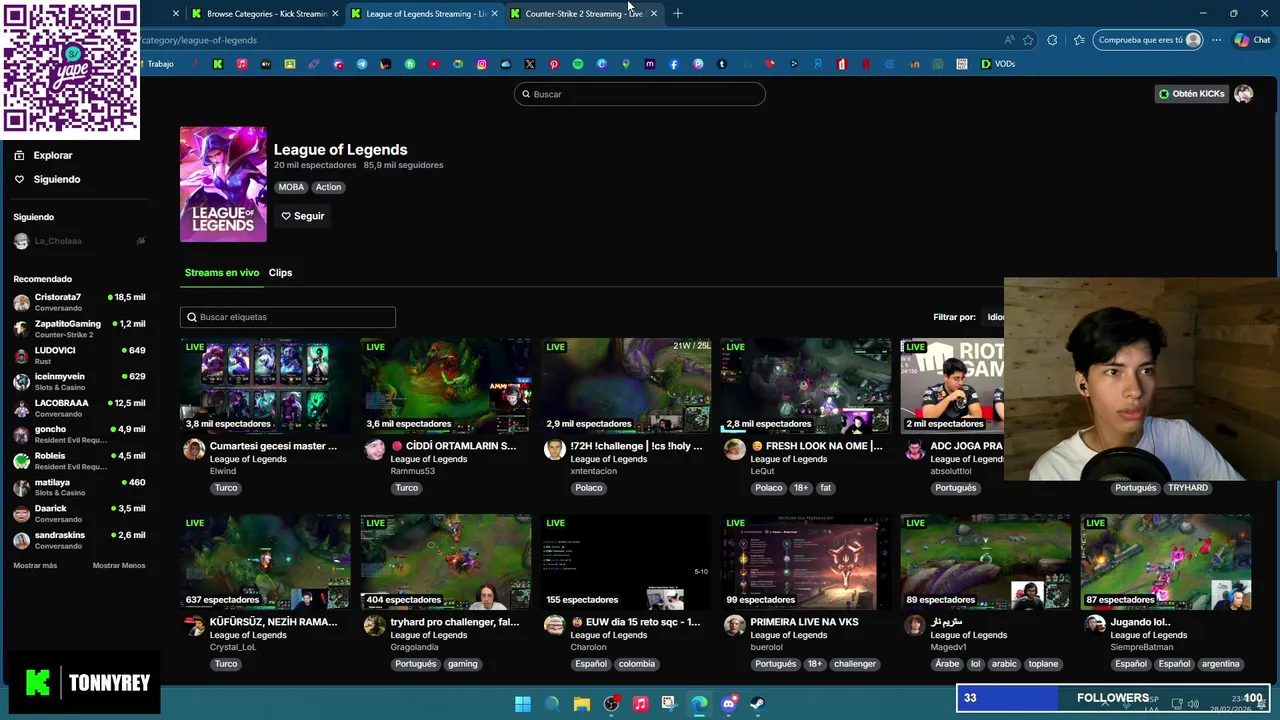1280x720 pixels.
Task: Open the LeQut channel avatar
Action: (x=734, y=450)
